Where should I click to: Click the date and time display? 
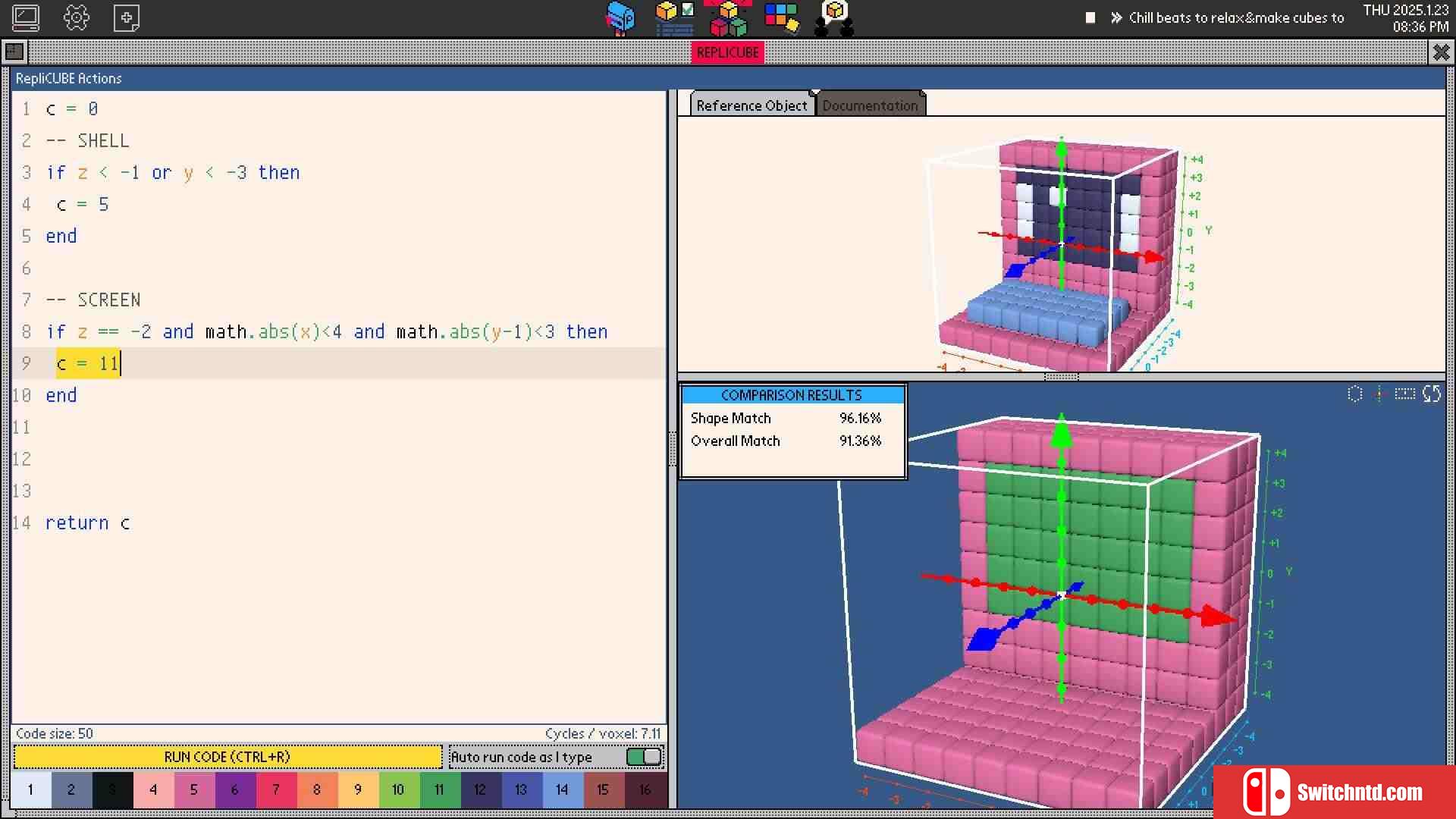pos(1406,18)
